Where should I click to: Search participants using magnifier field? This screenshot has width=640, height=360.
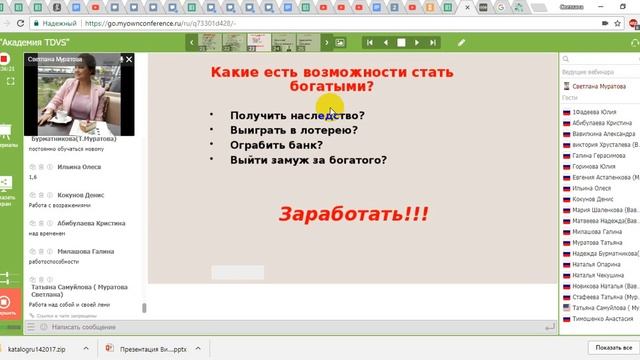600,59
